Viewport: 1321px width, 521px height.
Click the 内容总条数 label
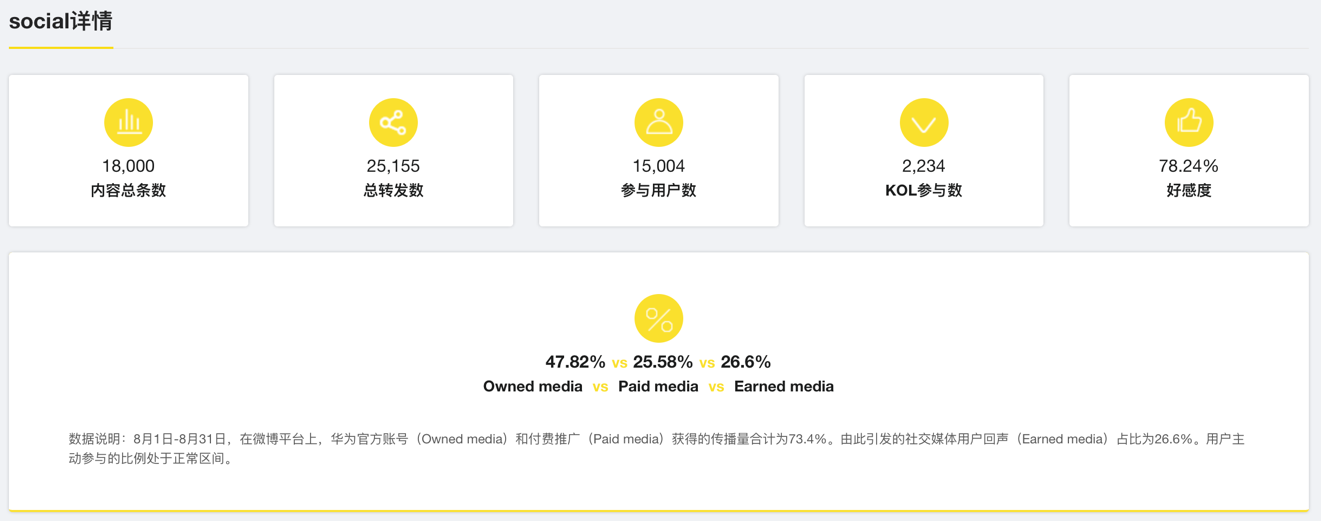pyautogui.click(x=128, y=190)
